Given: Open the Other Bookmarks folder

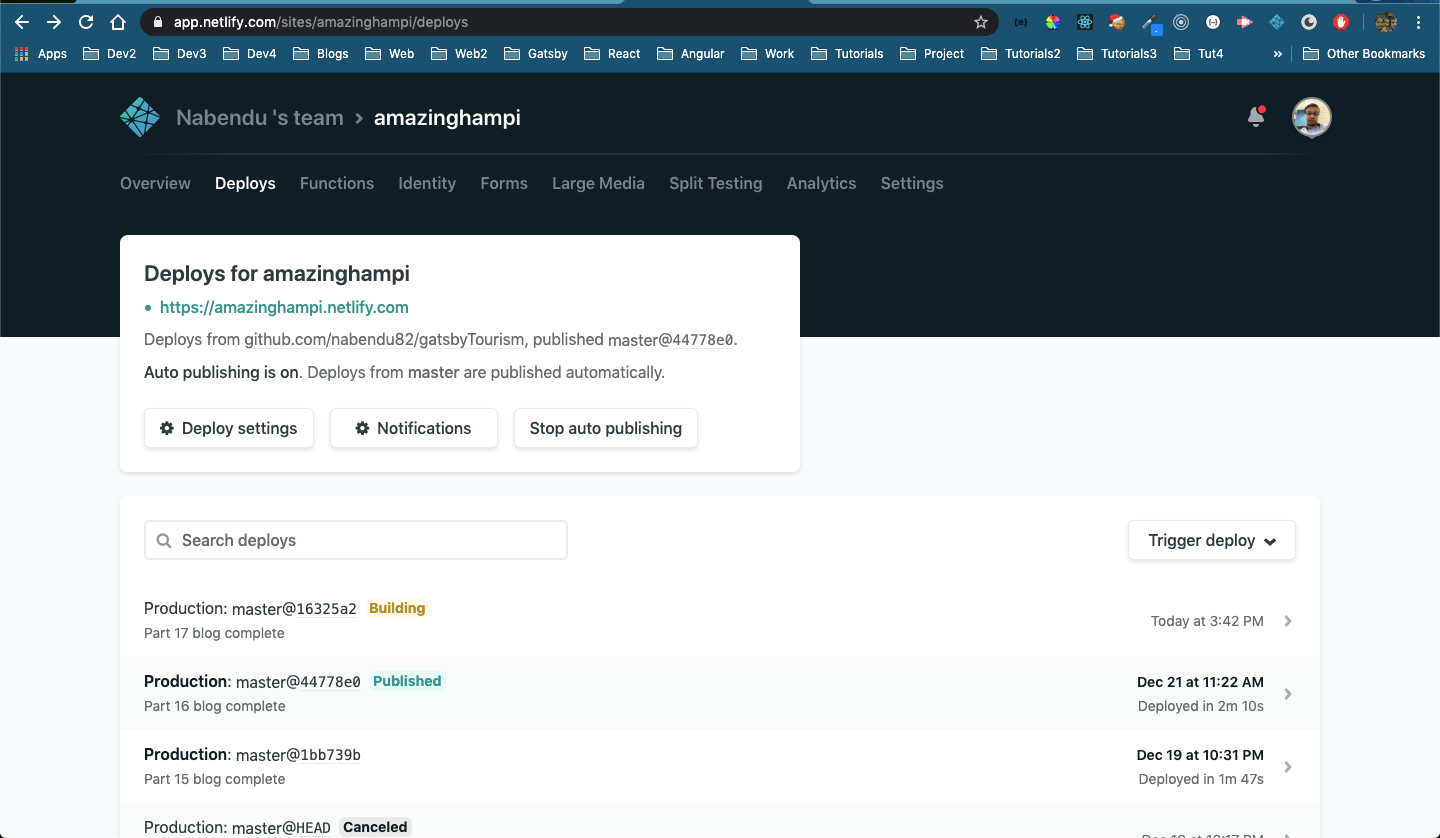Looking at the screenshot, I should [x=1364, y=54].
